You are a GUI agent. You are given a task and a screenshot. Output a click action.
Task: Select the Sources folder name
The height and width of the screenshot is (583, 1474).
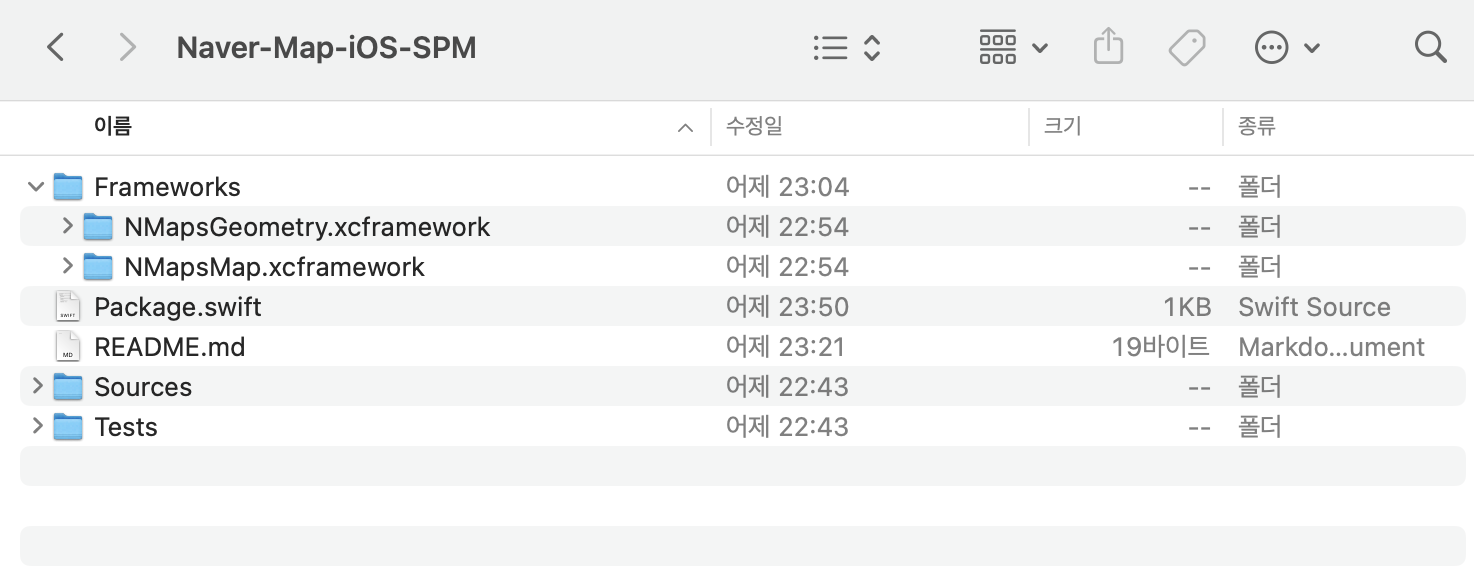coord(143,387)
